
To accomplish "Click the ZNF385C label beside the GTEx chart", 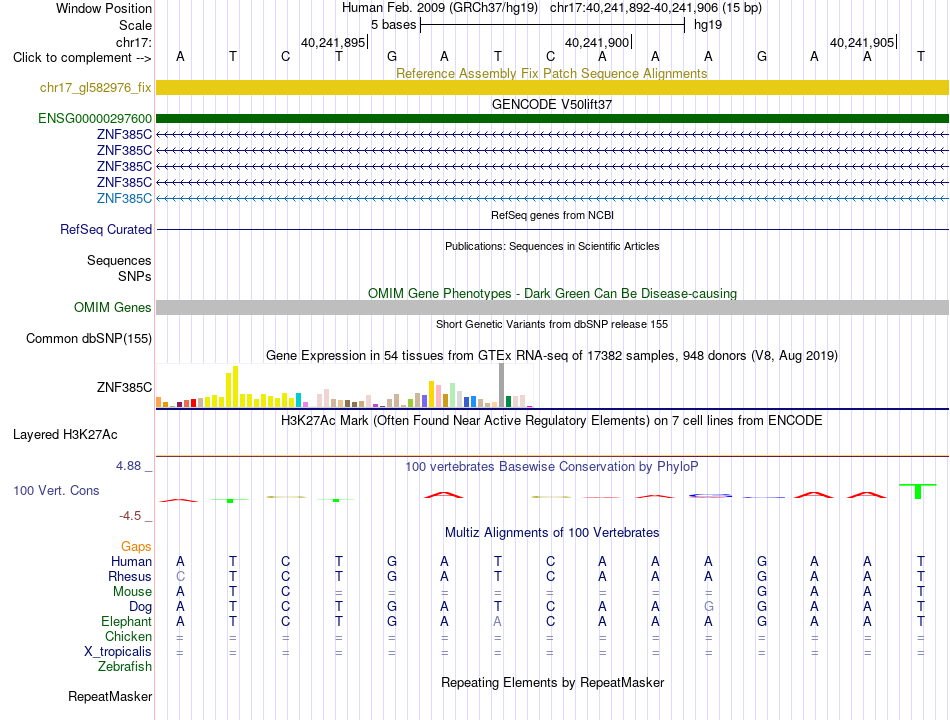I will tap(124, 387).
